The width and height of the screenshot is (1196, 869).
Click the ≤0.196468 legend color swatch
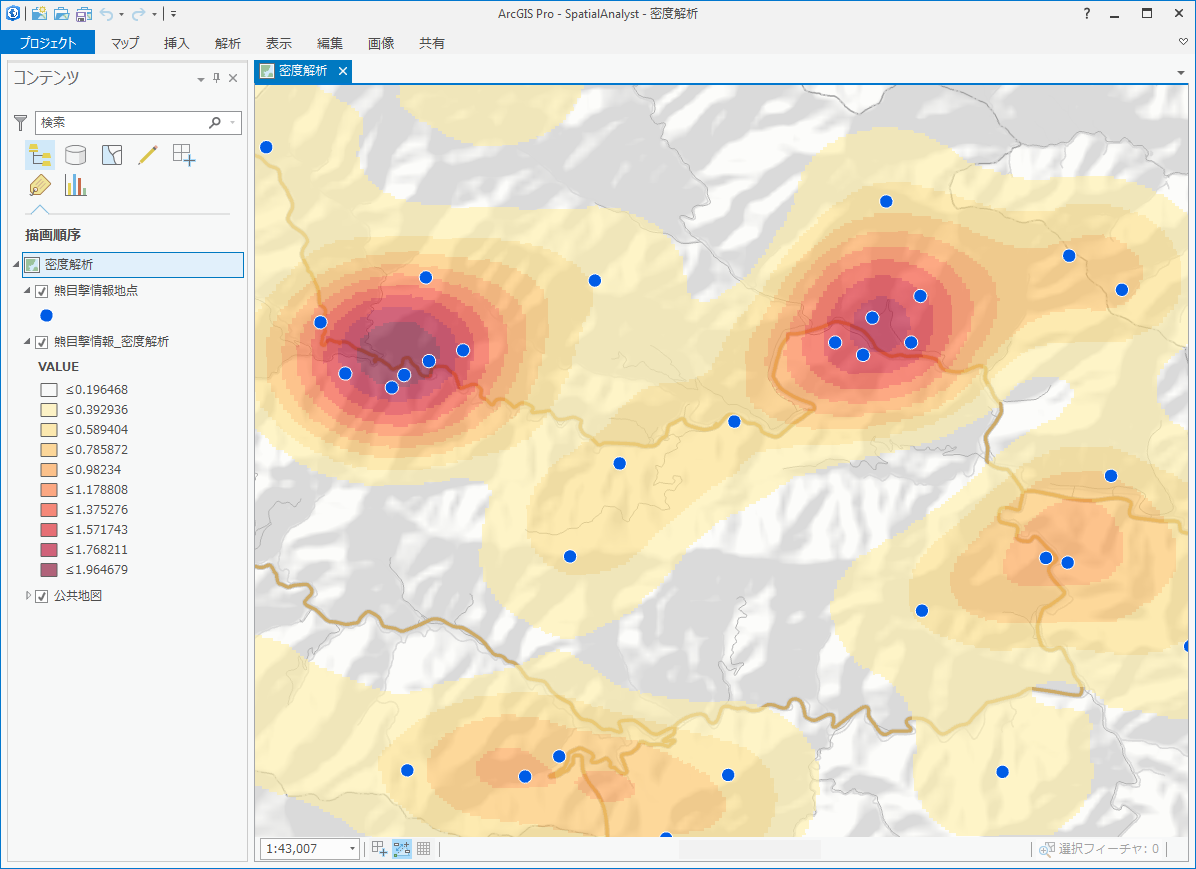click(x=47, y=389)
